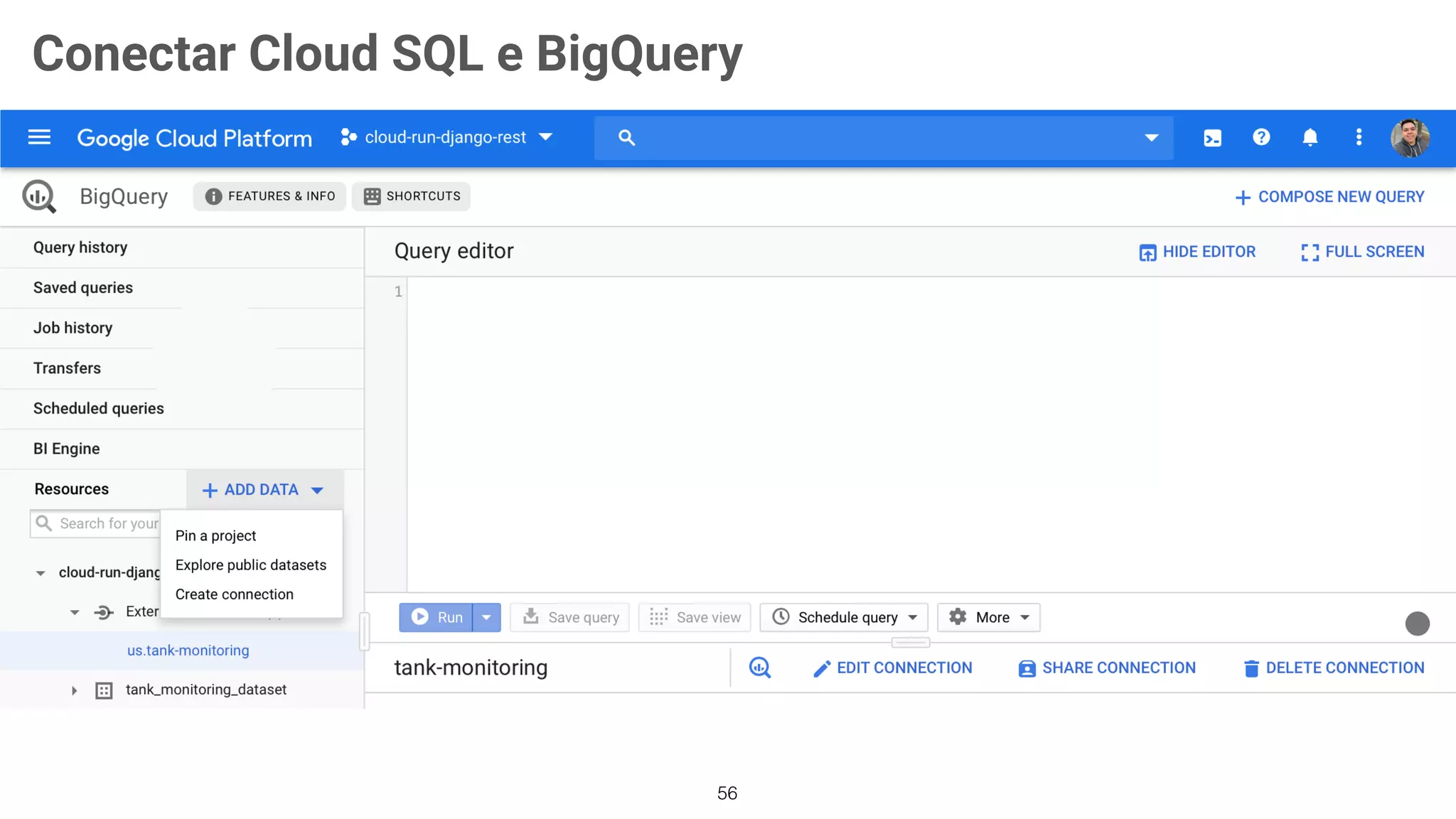The width and height of the screenshot is (1456, 819).
Task: Activate Cloud Shell terminal icon
Action: click(x=1212, y=138)
